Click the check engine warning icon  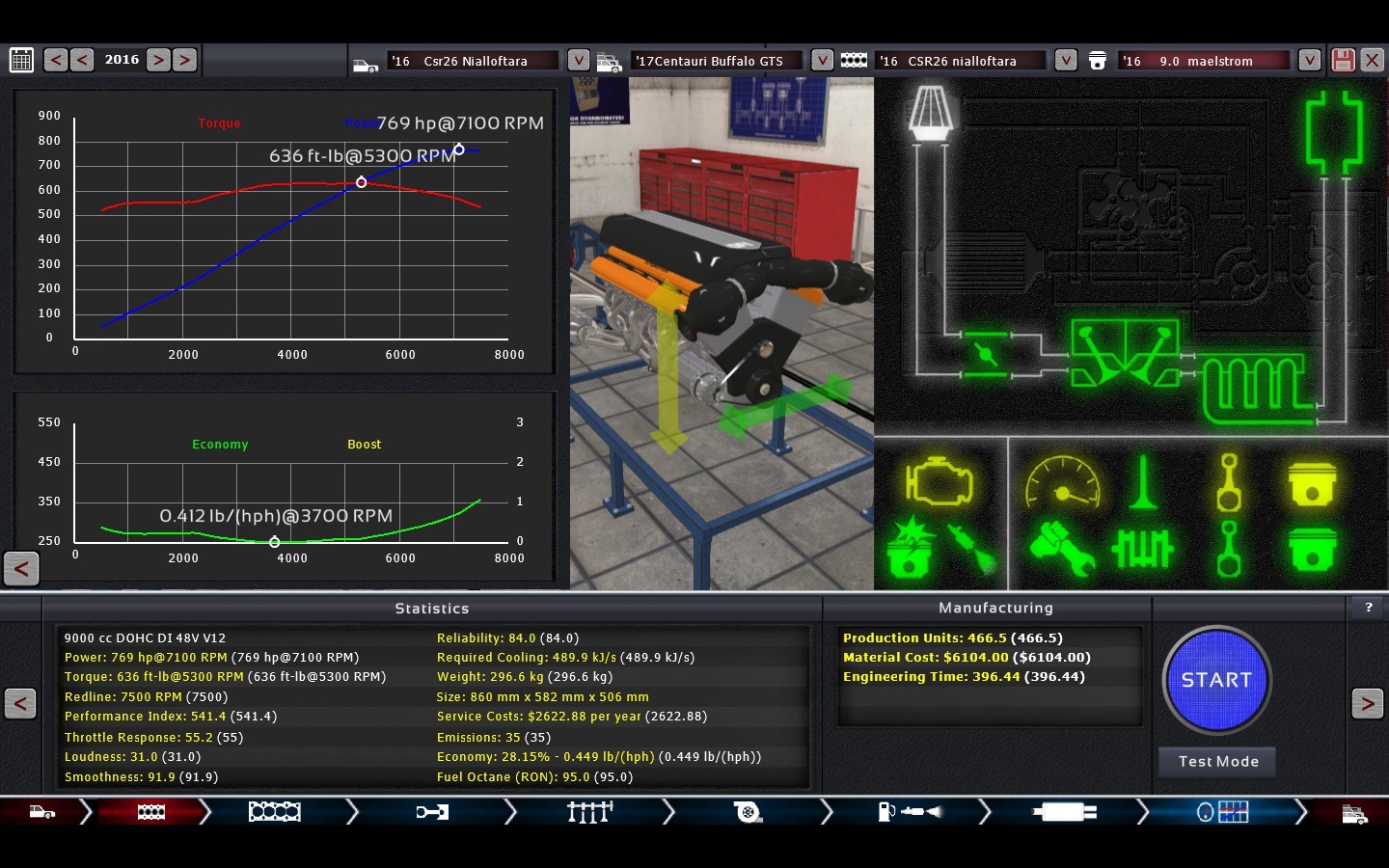(x=938, y=481)
